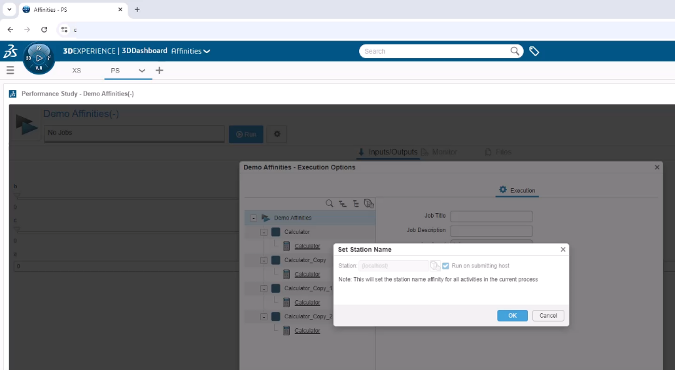
Task: Click the collapse all tree icon
Action: tap(356, 204)
